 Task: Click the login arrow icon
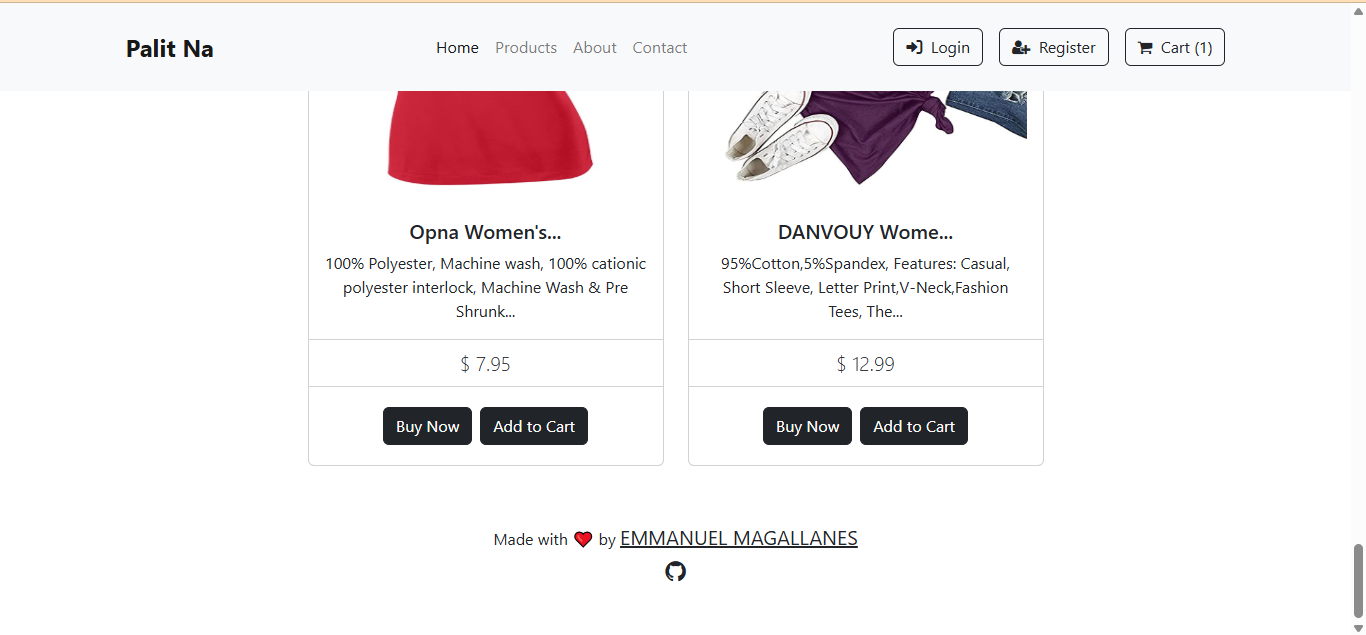(x=914, y=47)
